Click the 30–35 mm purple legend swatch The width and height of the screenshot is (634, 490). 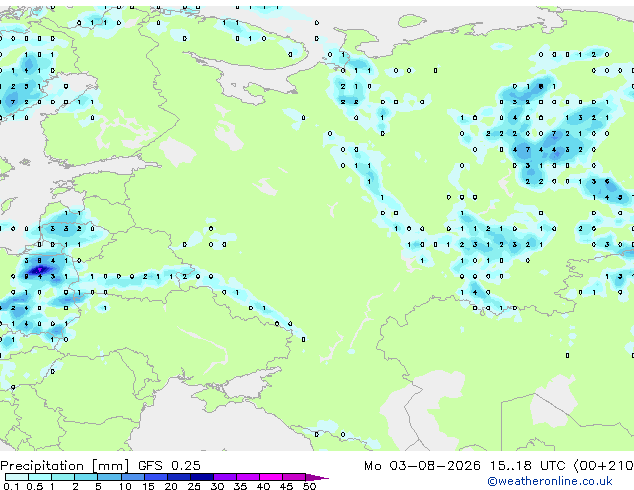tap(225, 477)
